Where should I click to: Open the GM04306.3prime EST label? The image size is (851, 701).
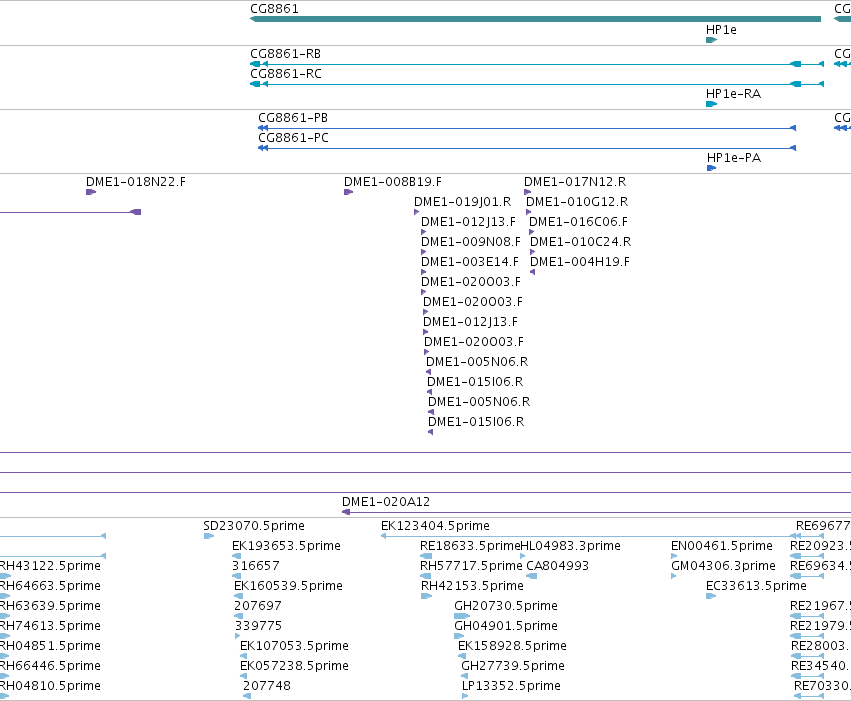pyautogui.click(x=723, y=566)
